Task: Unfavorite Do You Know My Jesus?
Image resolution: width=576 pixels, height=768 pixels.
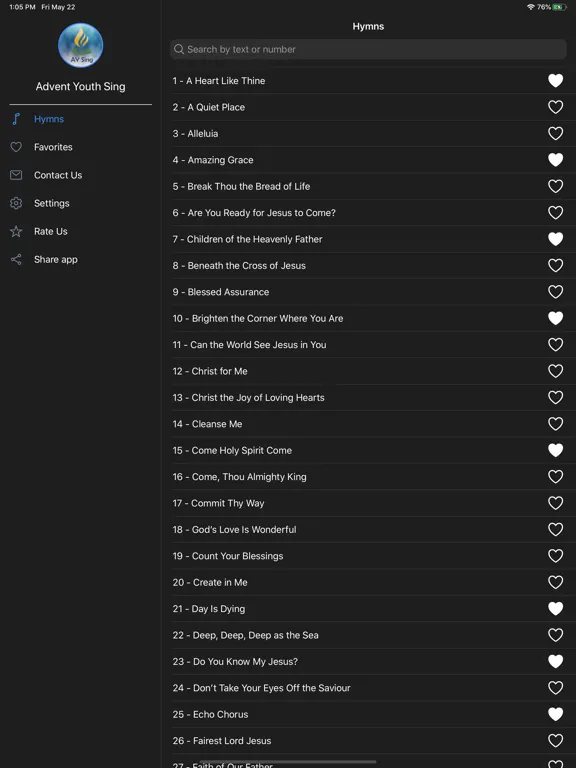Action: pyautogui.click(x=555, y=662)
